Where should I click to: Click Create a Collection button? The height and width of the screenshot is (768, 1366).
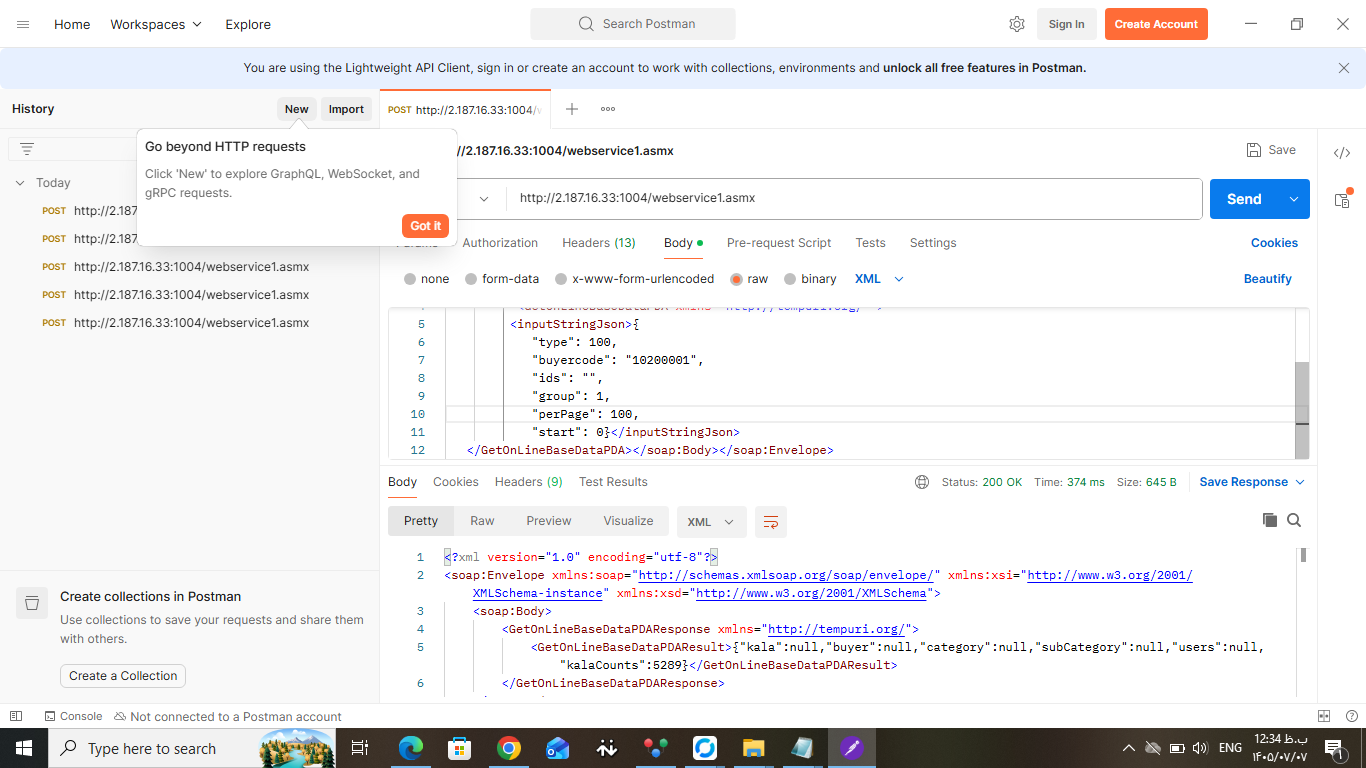pyautogui.click(x=123, y=676)
